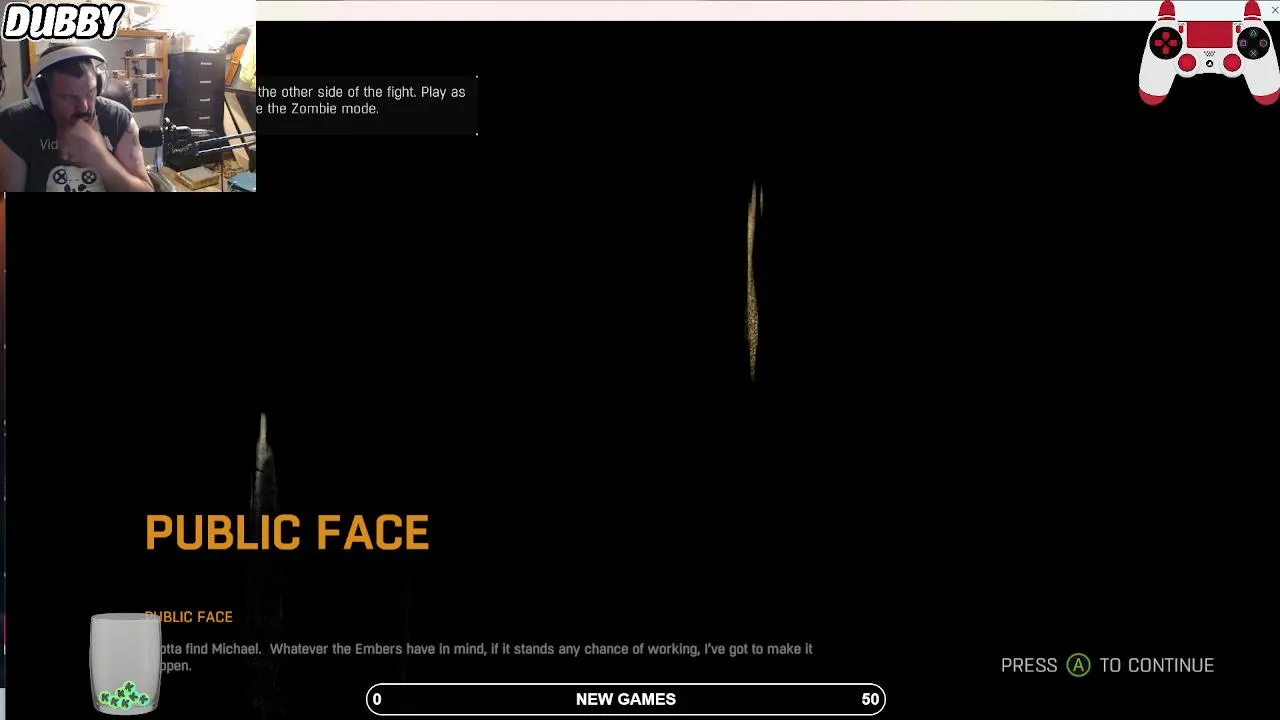Click the jar with green pieces

coord(125,663)
